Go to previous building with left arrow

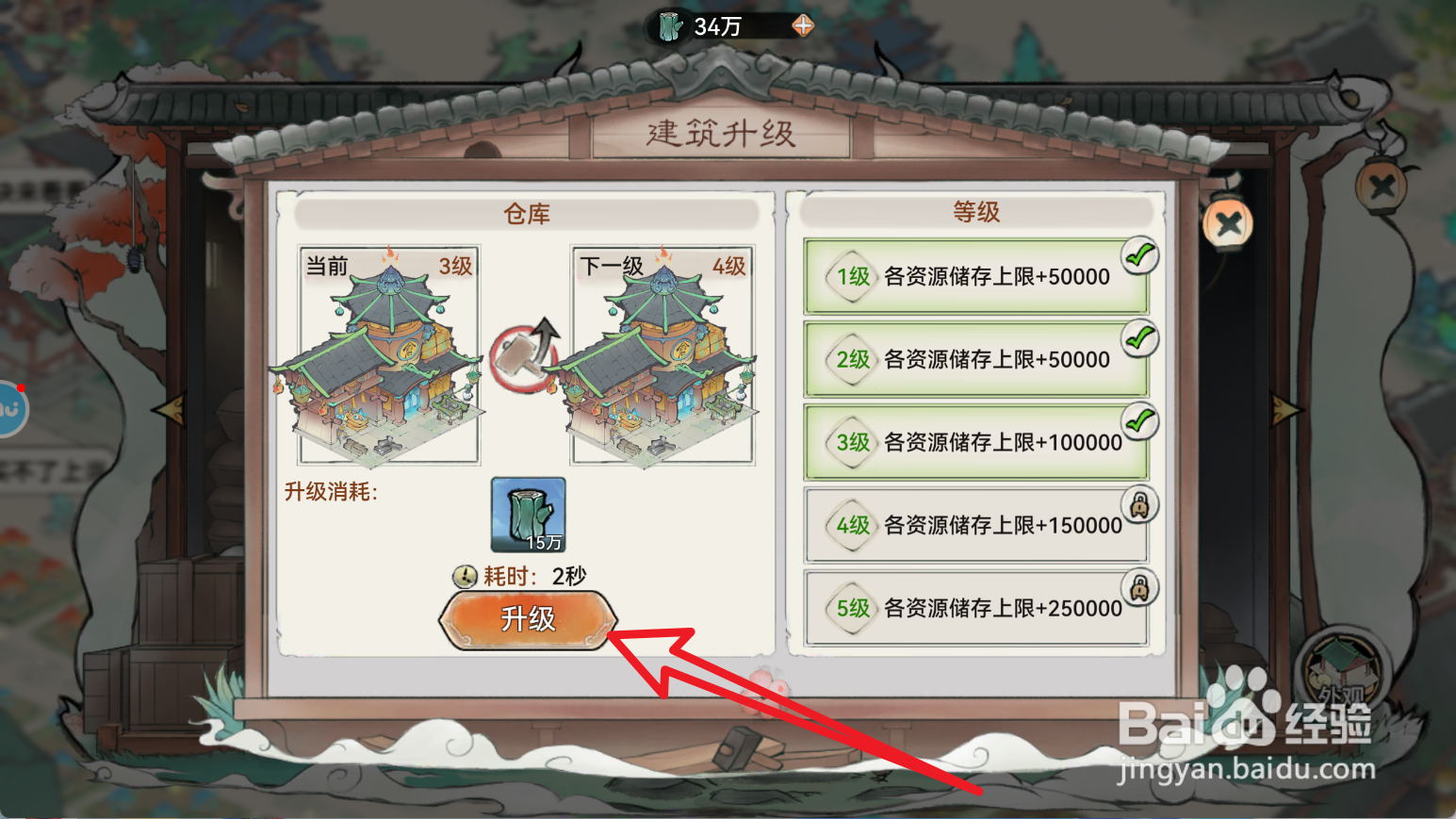click(x=171, y=410)
